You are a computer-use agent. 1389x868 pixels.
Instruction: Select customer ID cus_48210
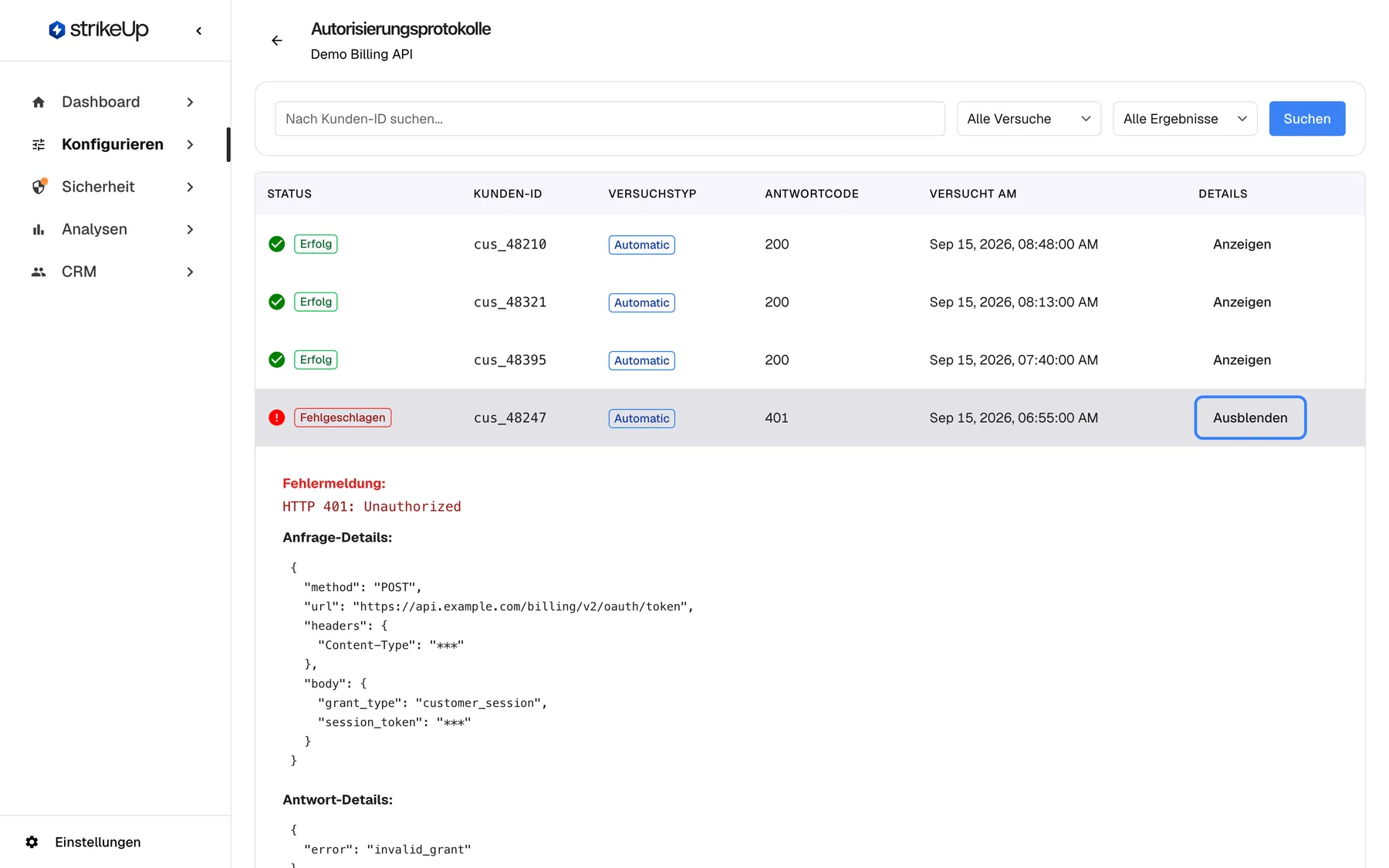(510, 245)
